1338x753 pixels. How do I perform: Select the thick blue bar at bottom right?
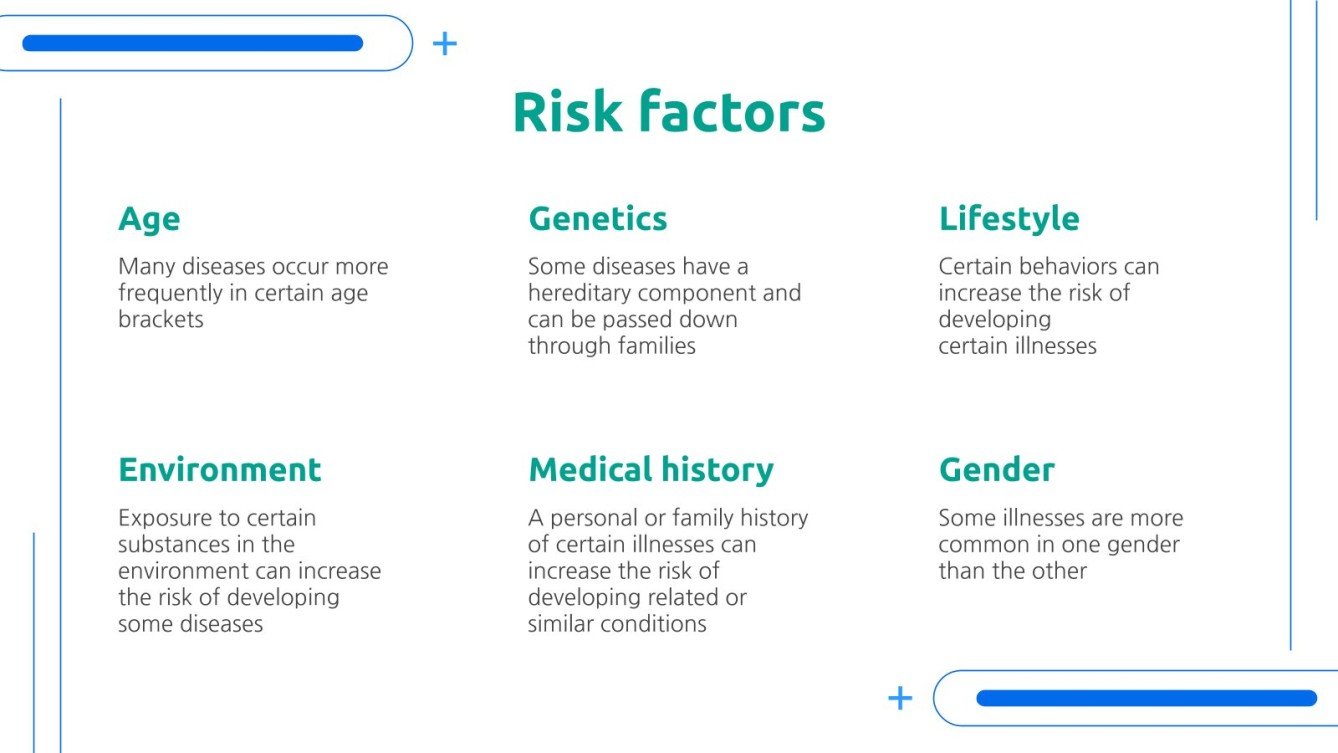[1146, 698]
